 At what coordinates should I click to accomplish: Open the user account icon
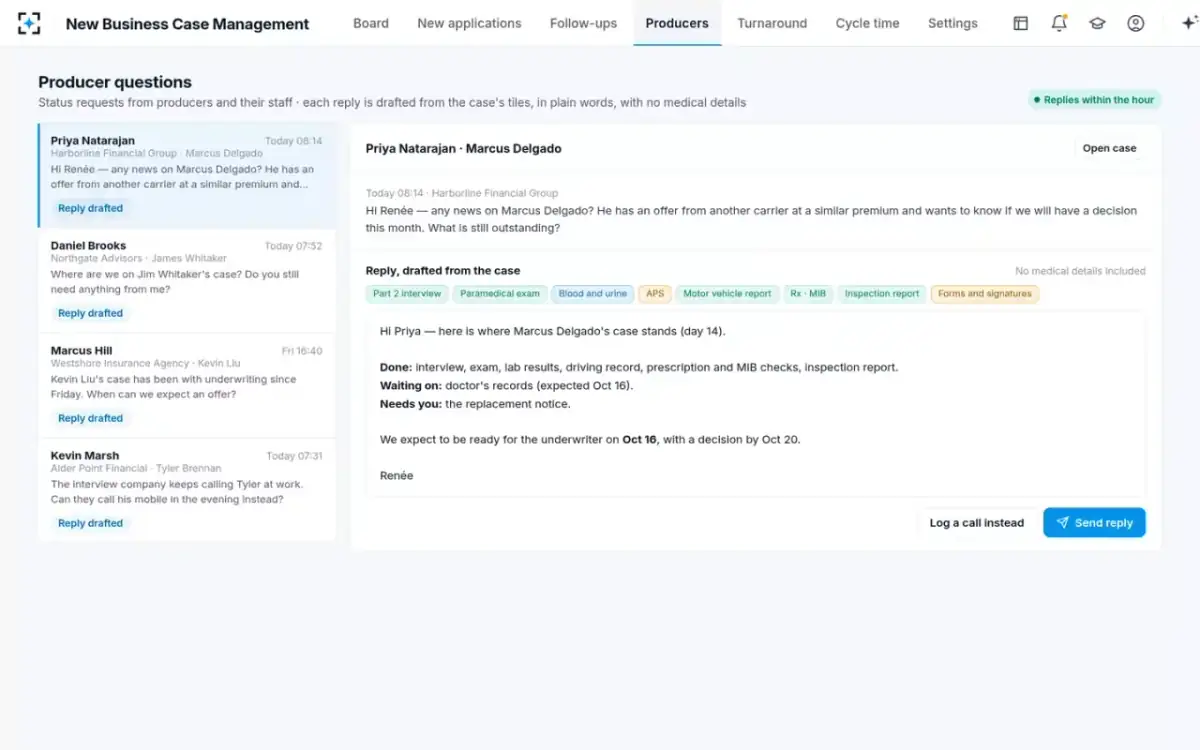pyautogui.click(x=1135, y=23)
